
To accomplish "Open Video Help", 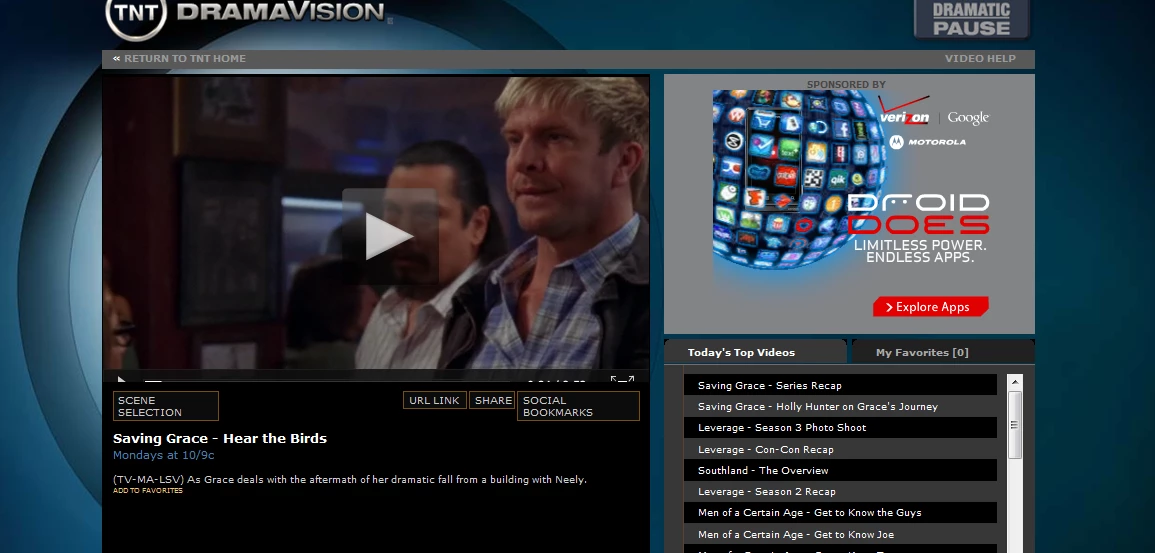I will click(980, 58).
